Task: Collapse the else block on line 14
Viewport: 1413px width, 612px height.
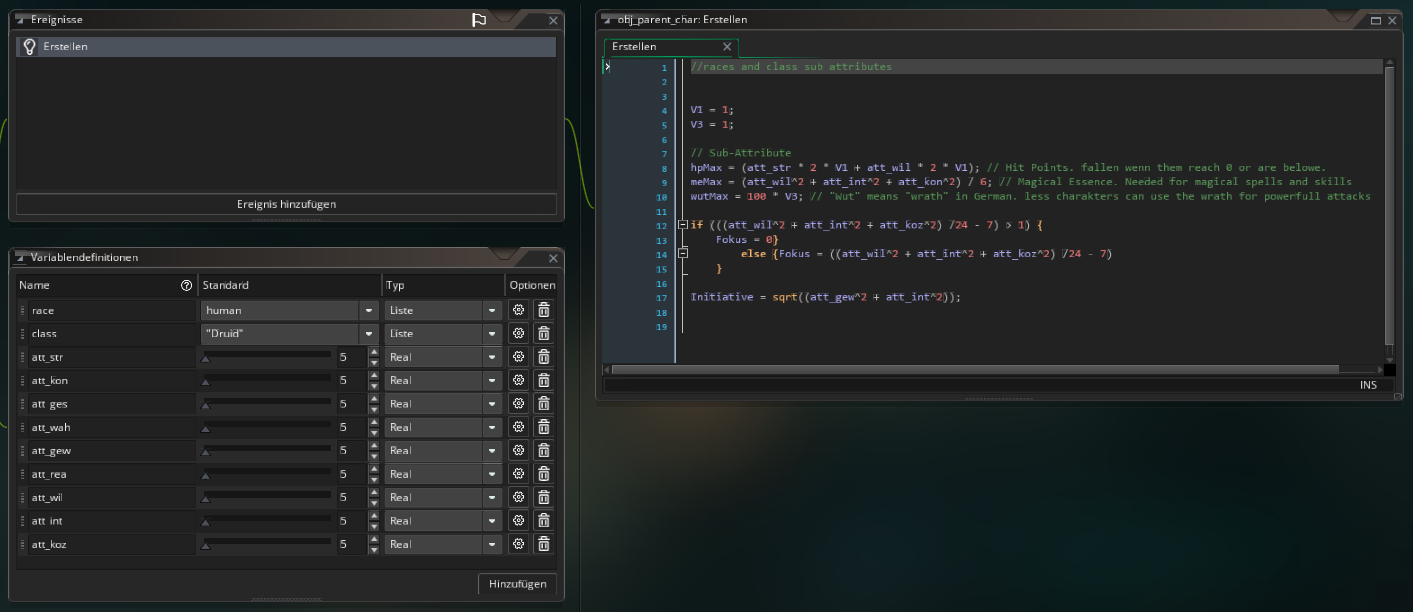Action: click(x=683, y=254)
